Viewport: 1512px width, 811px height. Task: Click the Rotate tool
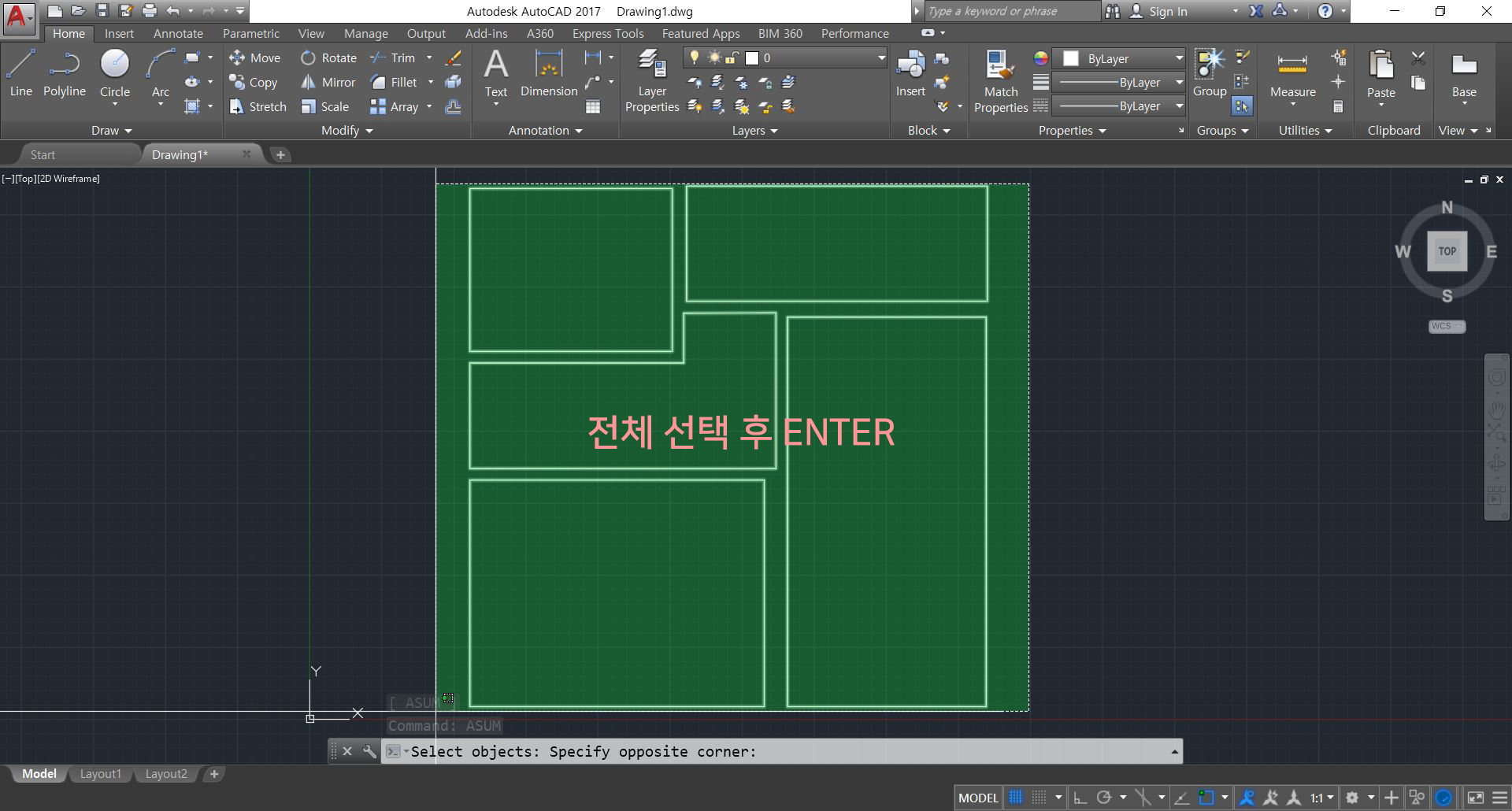[328, 57]
